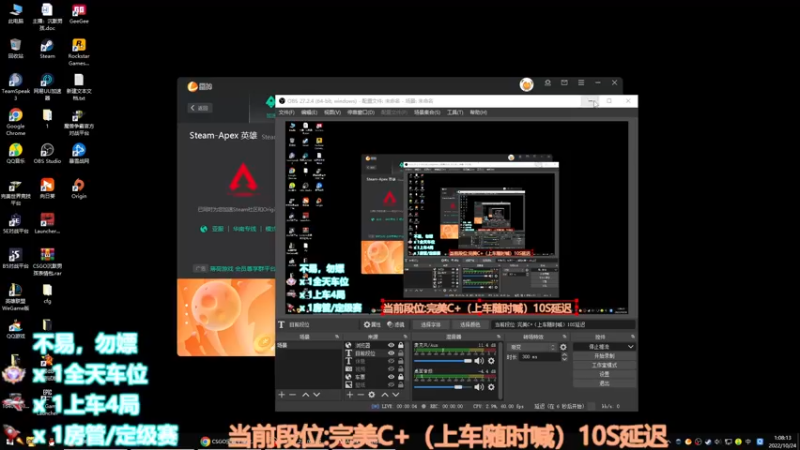
Task: Click user profile icon in accelerator window
Action: pos(547,82)
